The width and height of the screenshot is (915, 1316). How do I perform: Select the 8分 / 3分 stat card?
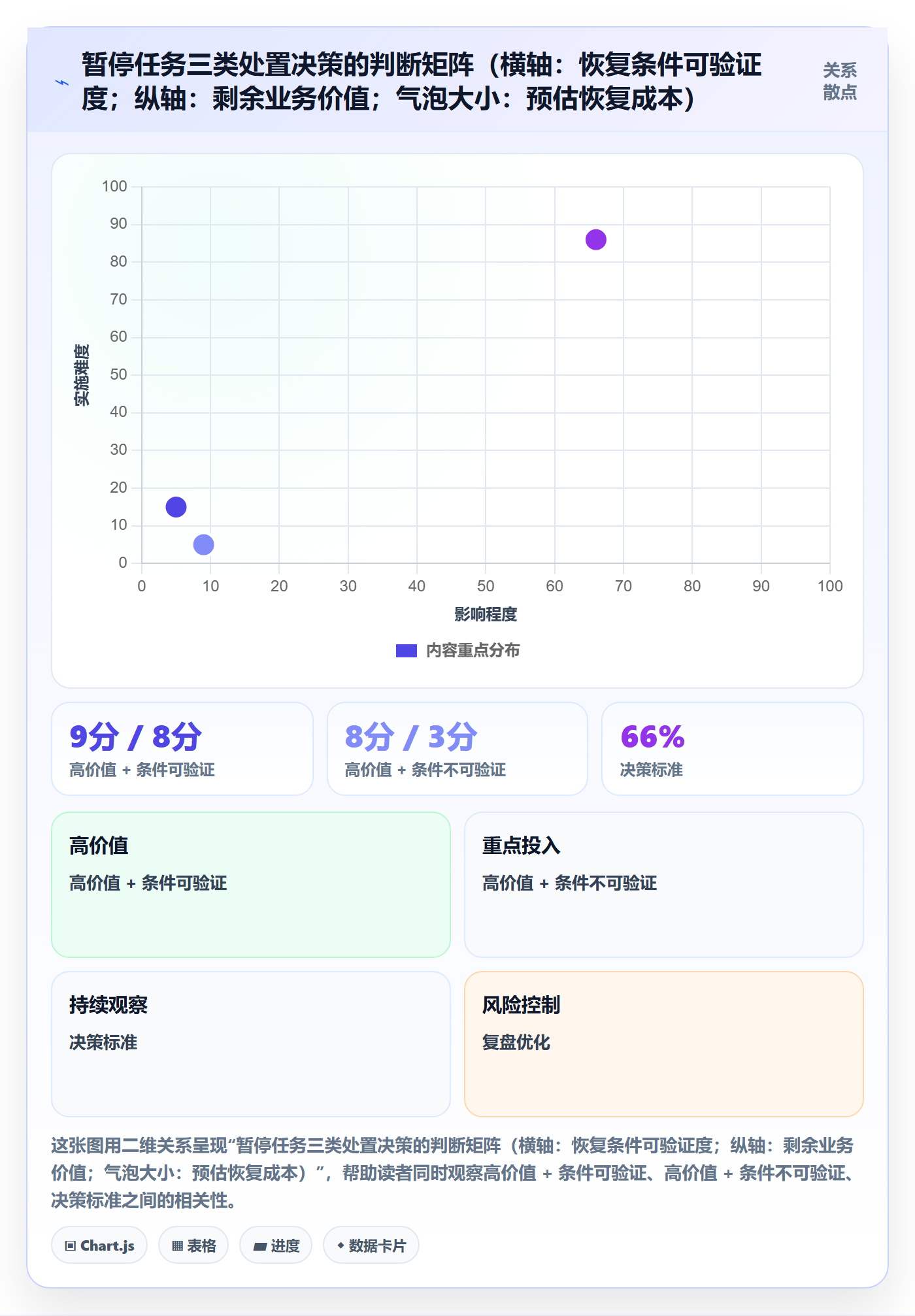(457, 749)
